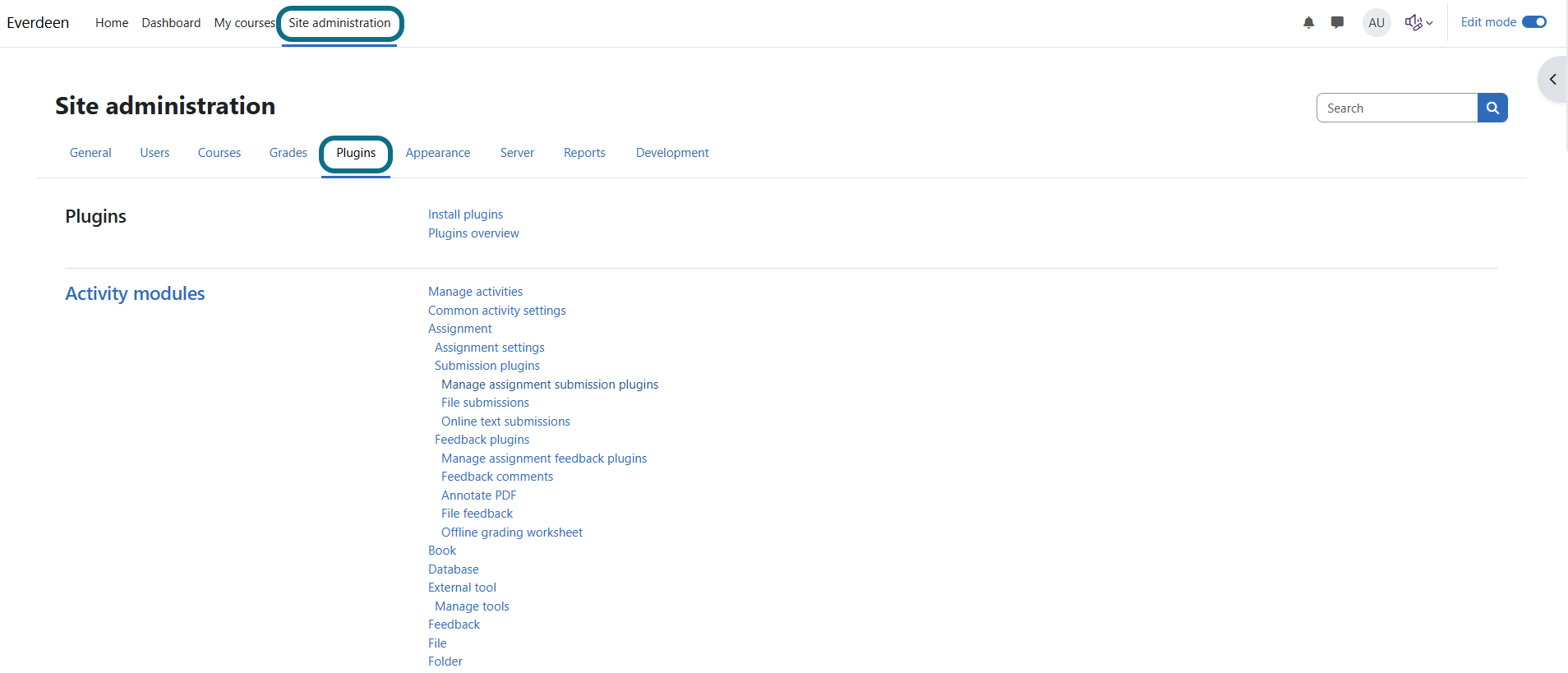Click the Everdeen site name
1568x673 pixels.
38,23
